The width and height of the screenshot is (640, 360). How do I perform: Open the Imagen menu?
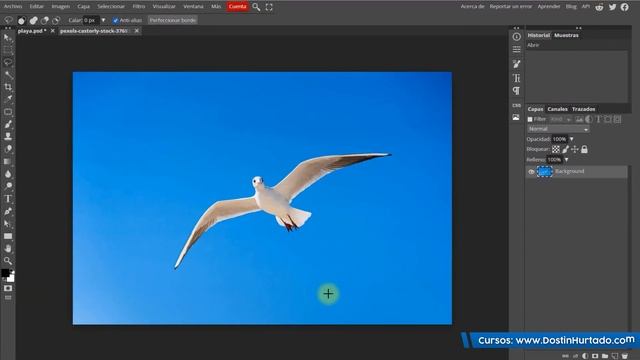pos(60,7)
